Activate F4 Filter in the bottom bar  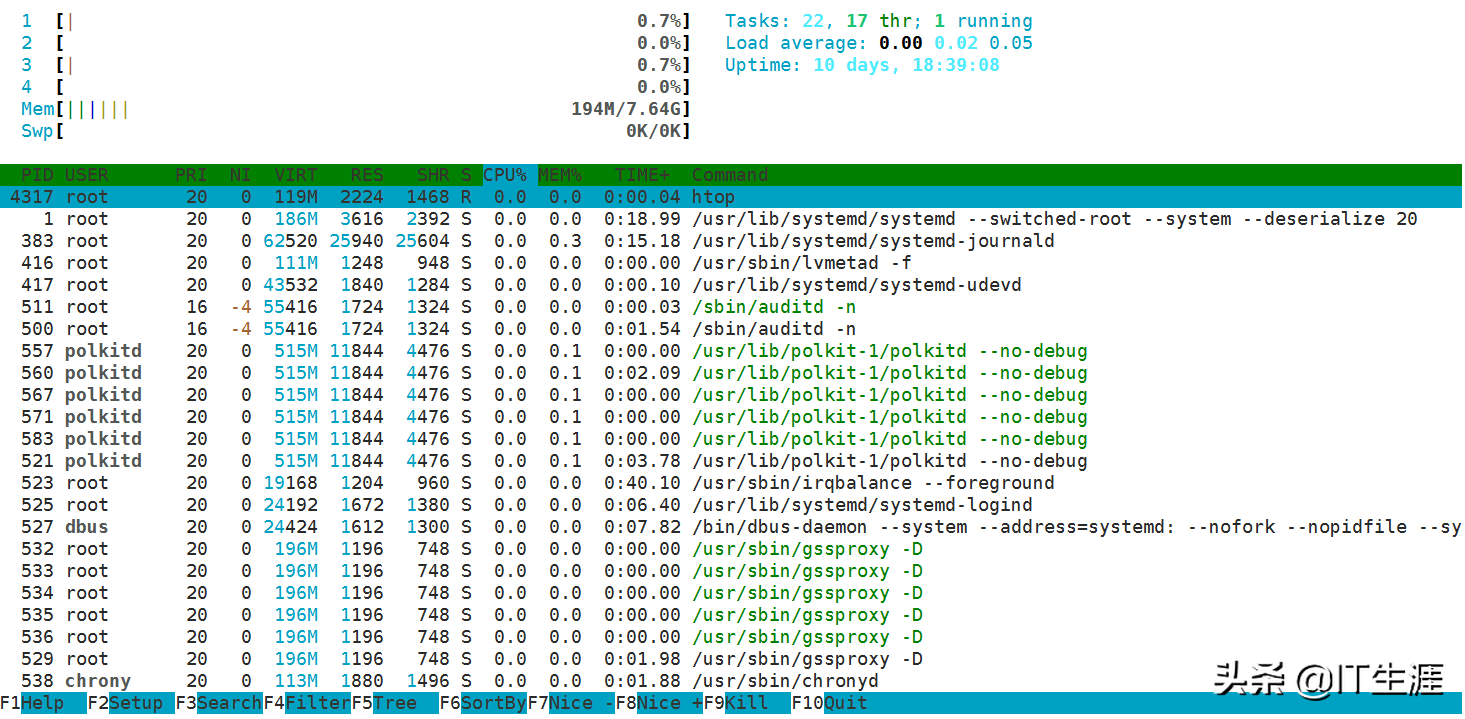[x=307, y=703]
